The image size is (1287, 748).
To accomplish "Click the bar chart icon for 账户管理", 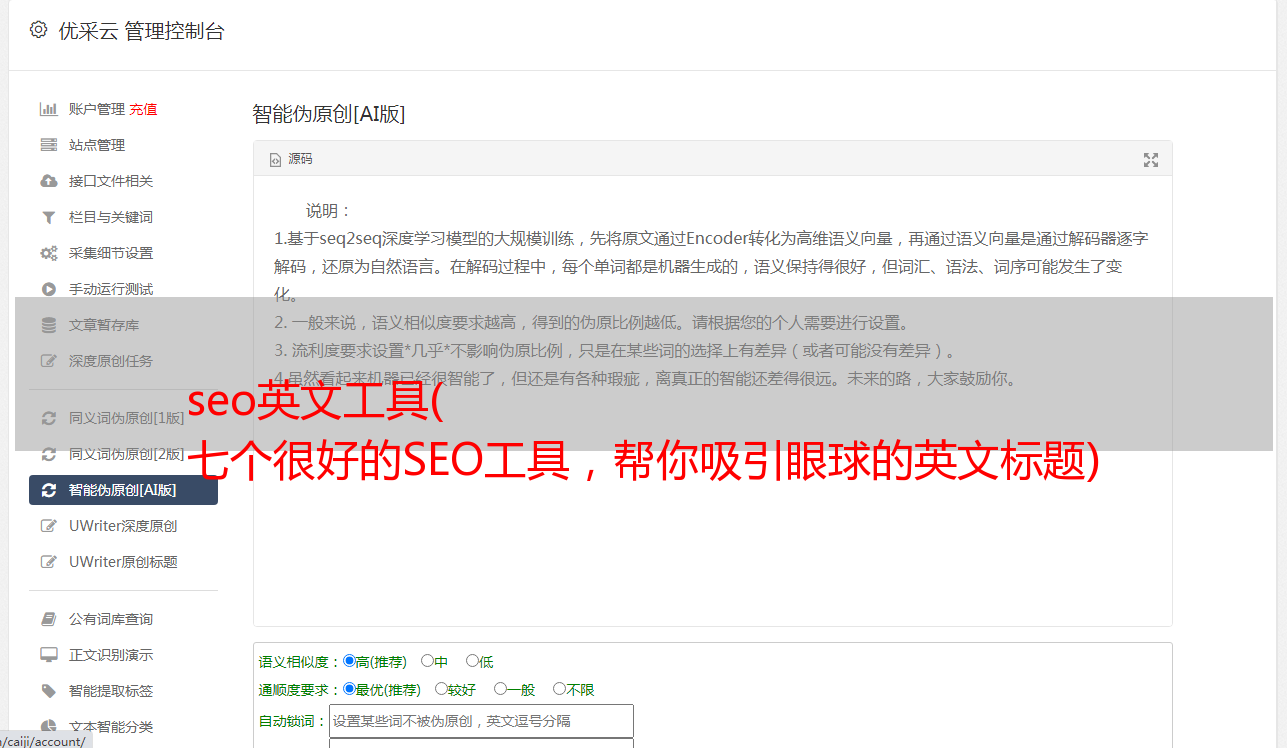I will click(48, 109).
